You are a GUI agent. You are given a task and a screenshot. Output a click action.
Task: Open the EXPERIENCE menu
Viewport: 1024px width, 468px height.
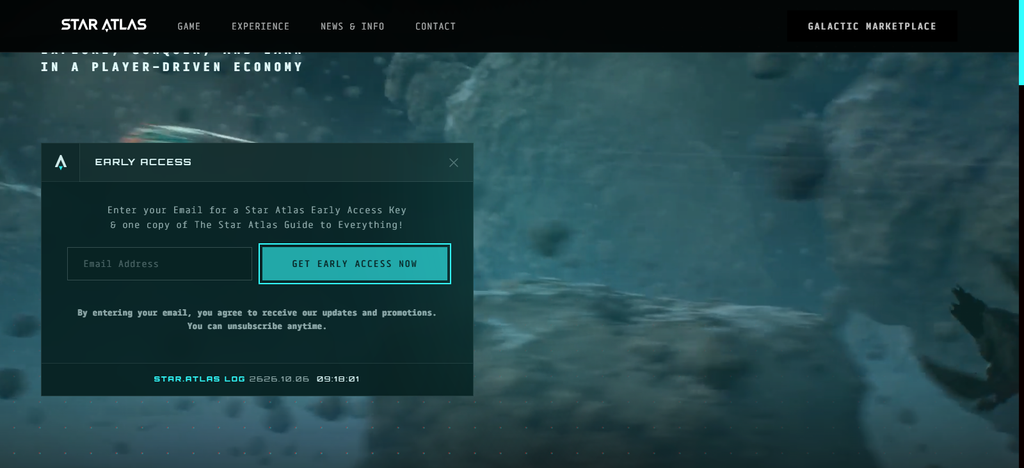pos(260,26)
